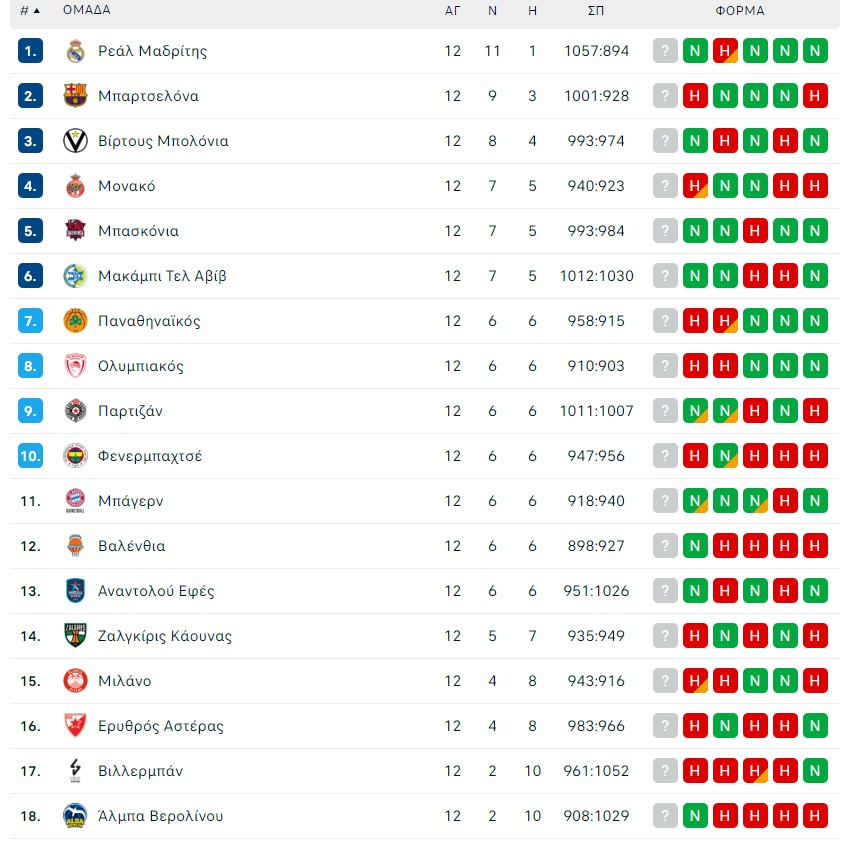The height and width of the screenshot is (846, 848).
Task: Sort table by the # rank column
Action: pos(30,11)
